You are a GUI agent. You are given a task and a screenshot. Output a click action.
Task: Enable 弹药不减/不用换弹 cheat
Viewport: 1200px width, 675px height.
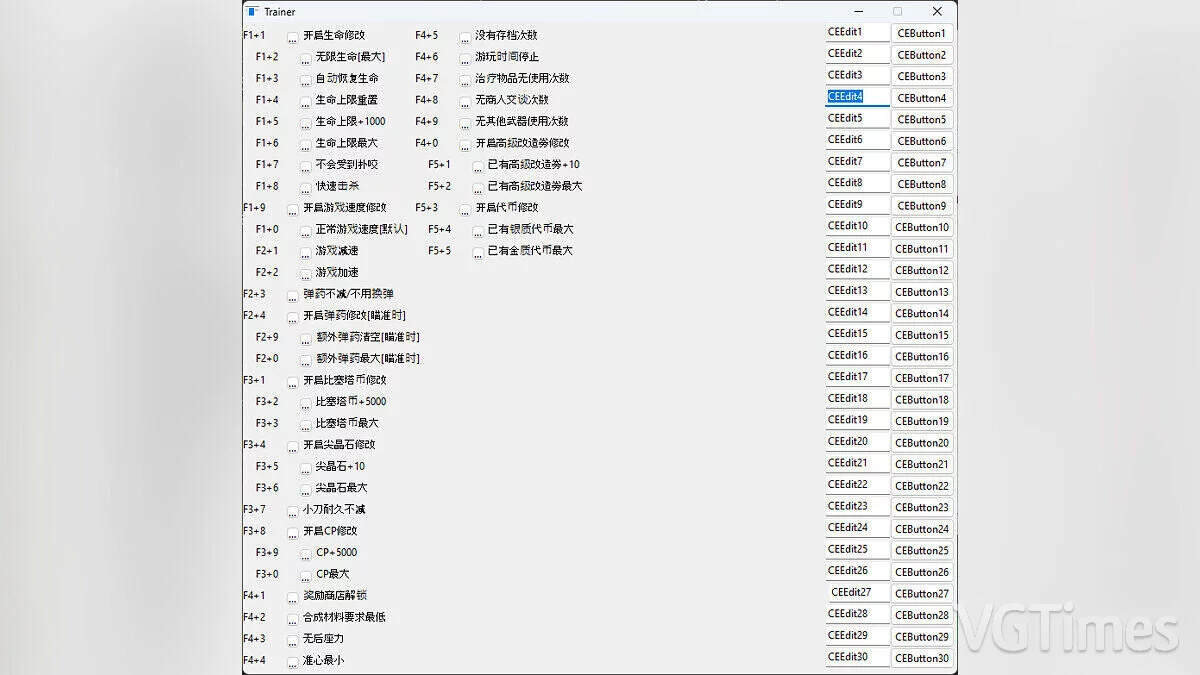coord(293,296)
